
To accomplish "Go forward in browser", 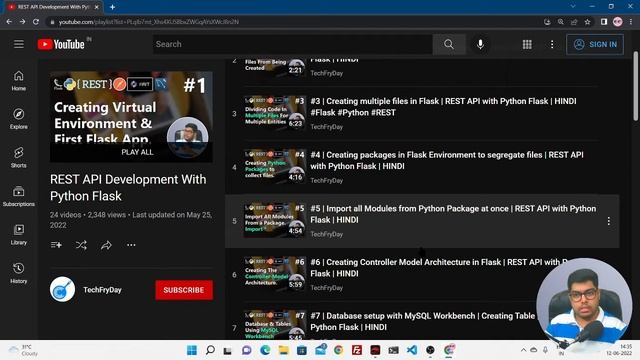I will click(22, 22).
